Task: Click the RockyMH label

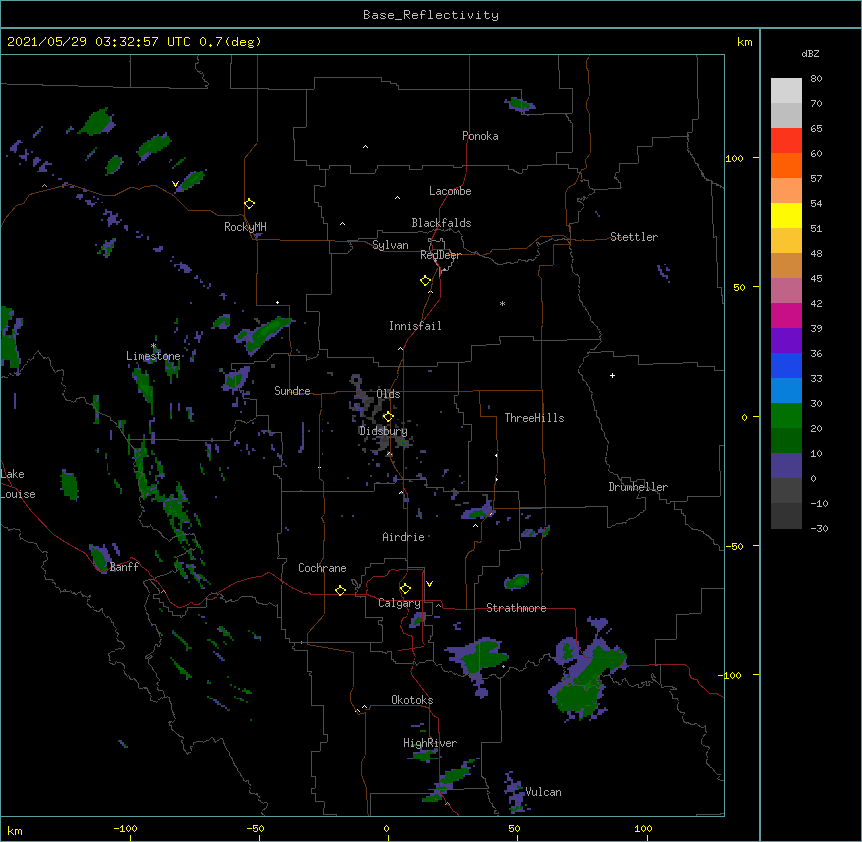Action: pyautogui.click(x=245, y=227)
